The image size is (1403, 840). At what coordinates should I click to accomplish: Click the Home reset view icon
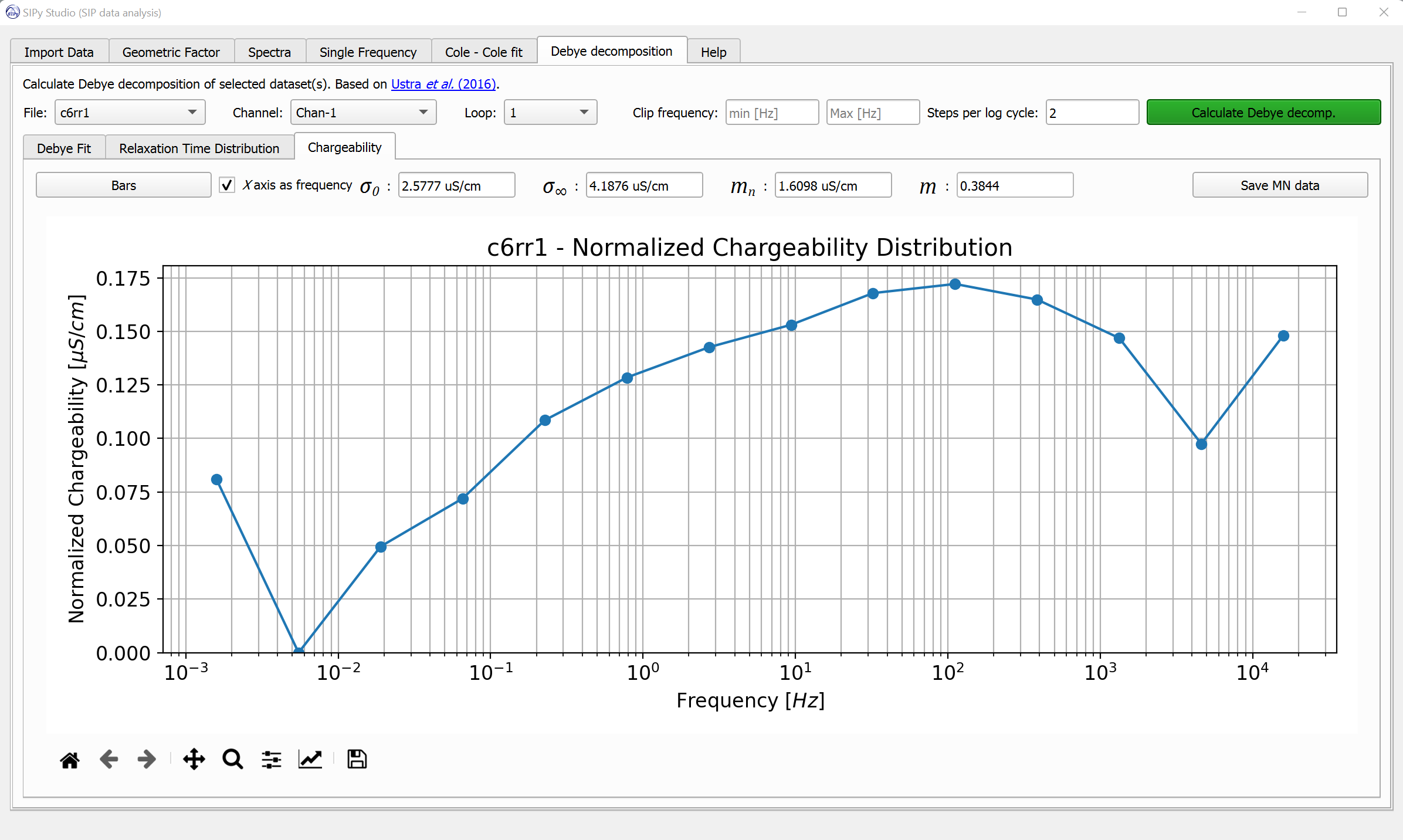70,760
